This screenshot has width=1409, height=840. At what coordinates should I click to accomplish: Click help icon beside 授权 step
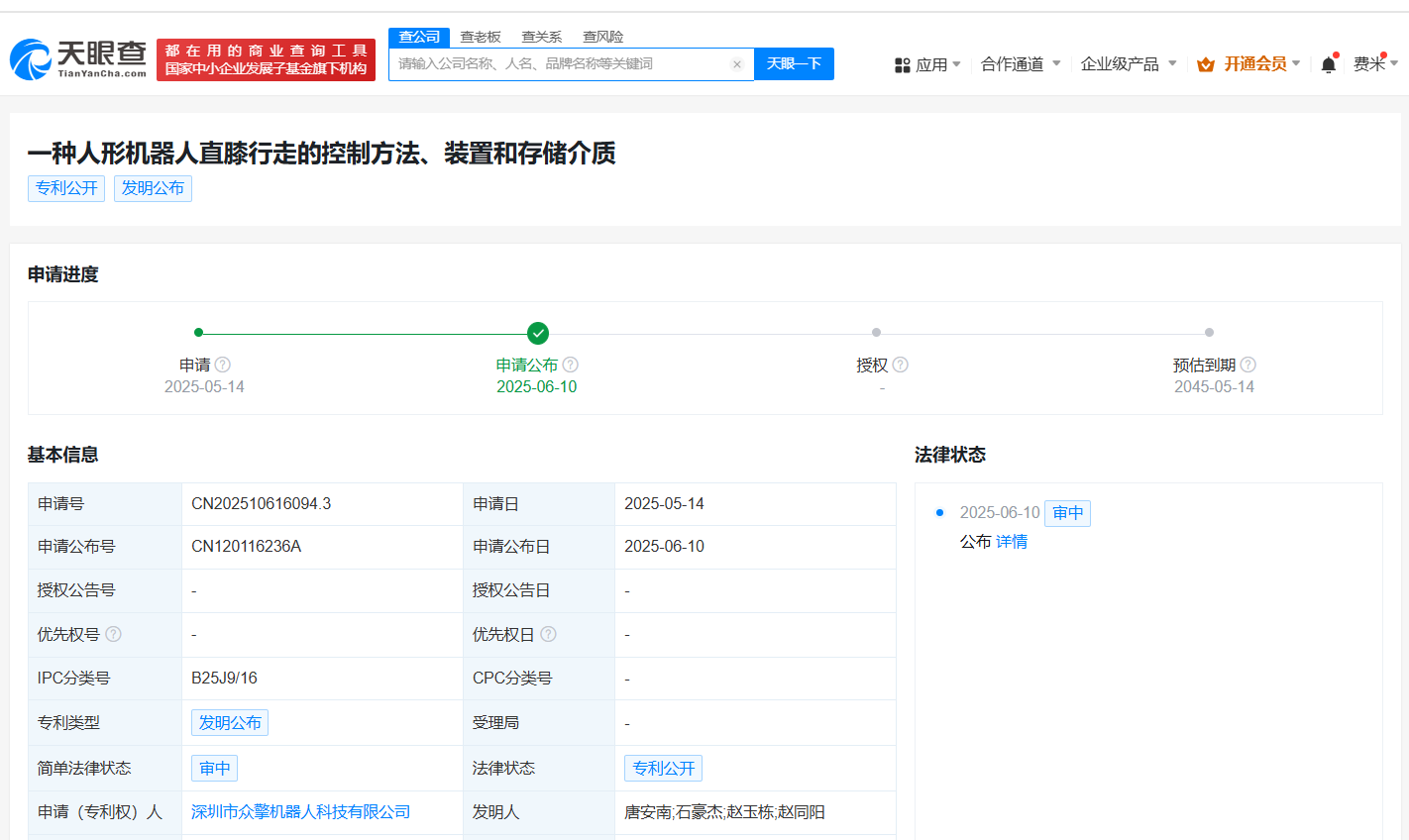tap(901, 365)
